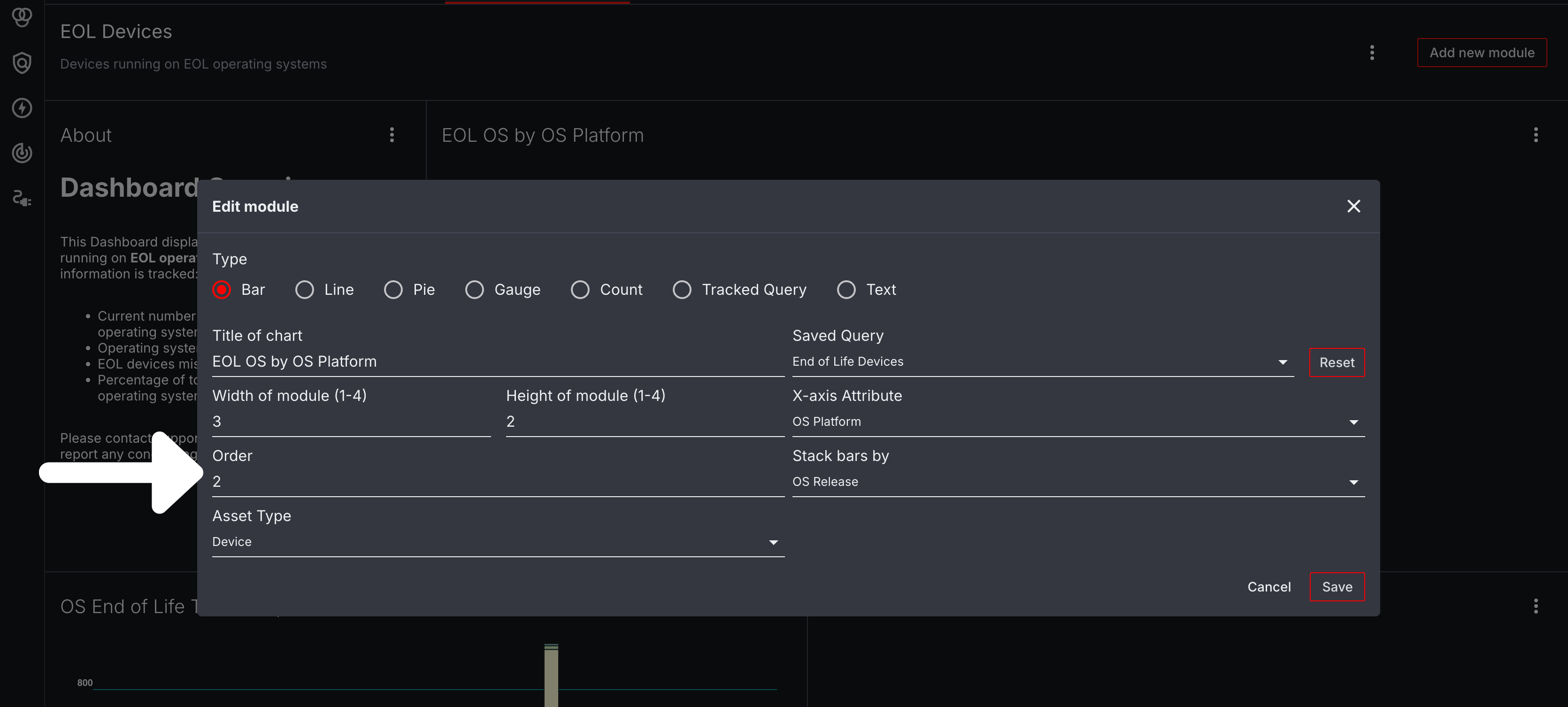Open the venn-circles icon in left sidebar
The height and width of the screenshot is (707, 1568).
[22, 17]
